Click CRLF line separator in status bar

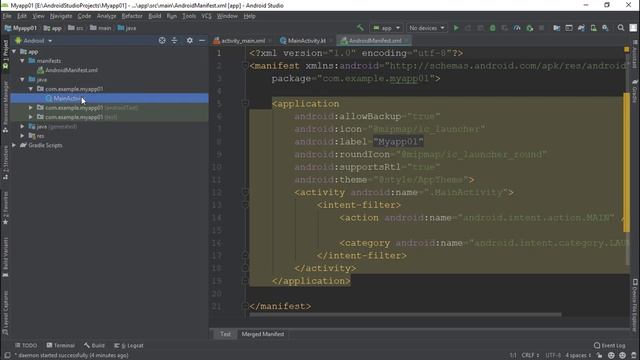click(x=530, y=356)
